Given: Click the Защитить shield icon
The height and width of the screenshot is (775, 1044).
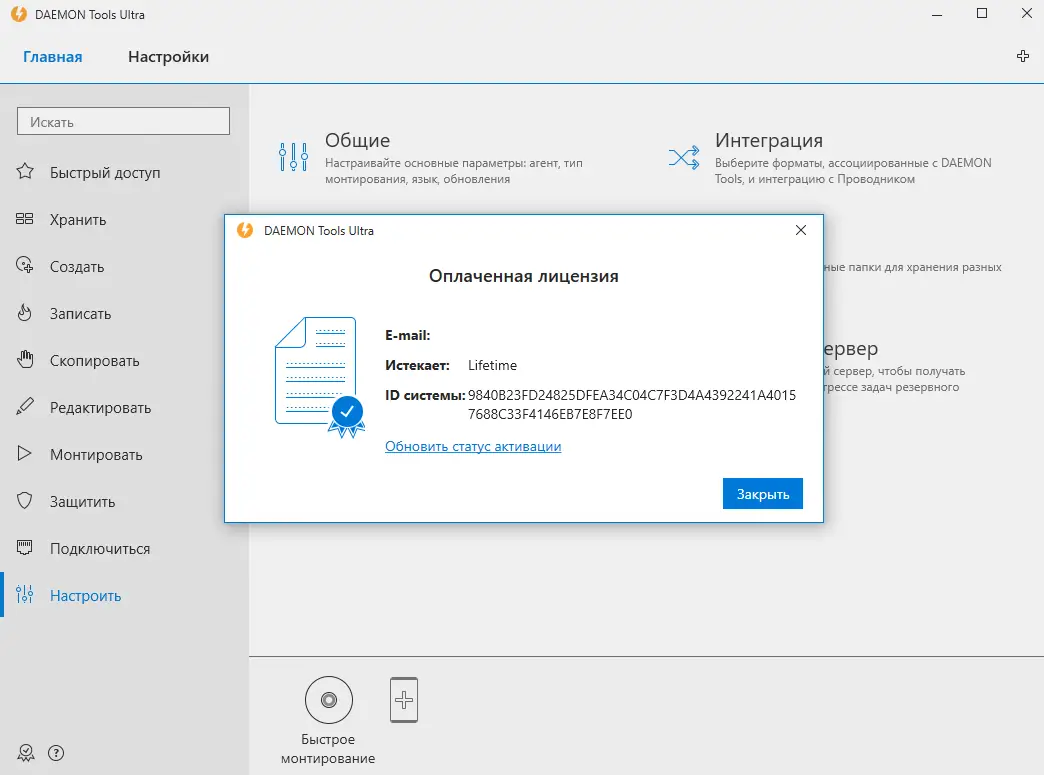Looking at the screenshot, I should (x=25, y=501).
